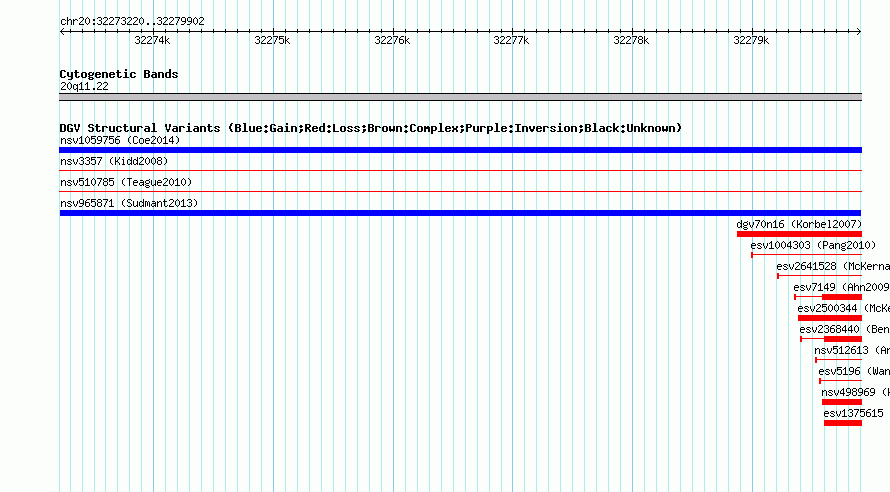Open variant esv1375615 label

tap(853, 413)
